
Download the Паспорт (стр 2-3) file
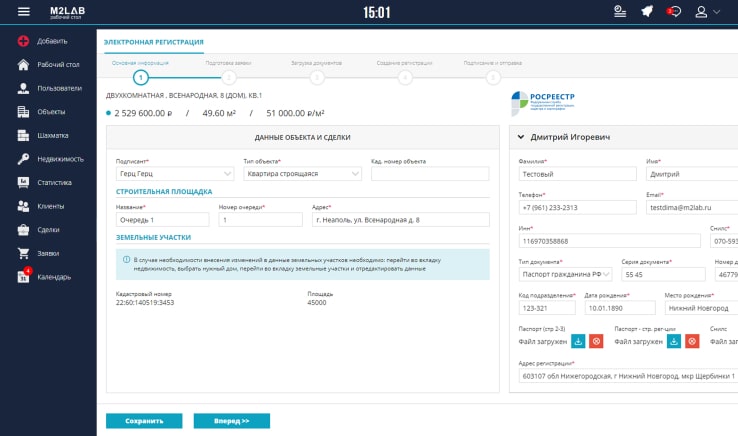click(x=578, y=341)
